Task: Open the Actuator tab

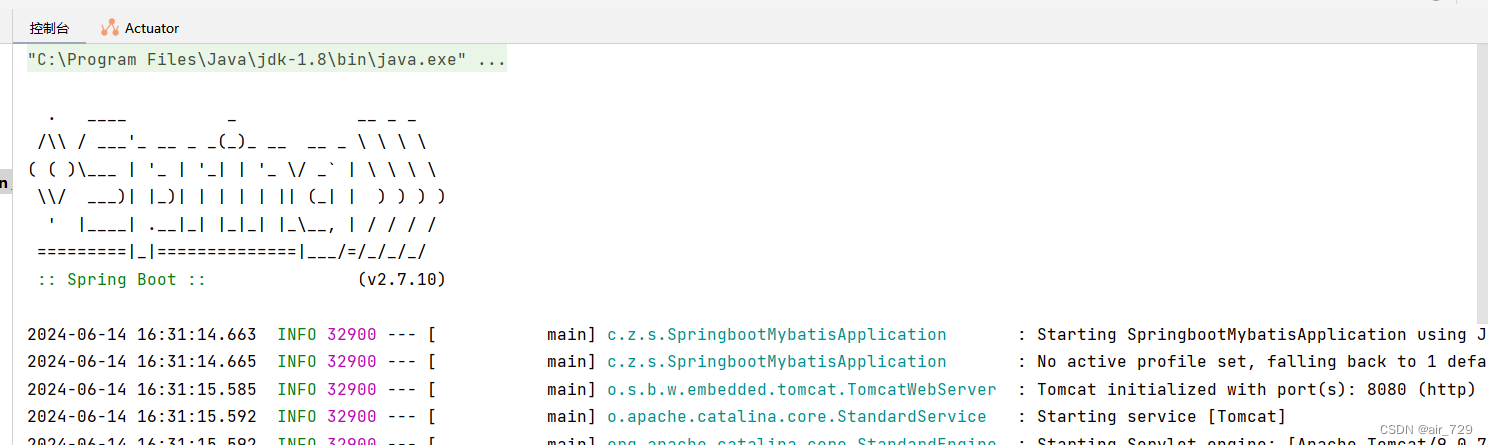Action: [x=140, y=28]
